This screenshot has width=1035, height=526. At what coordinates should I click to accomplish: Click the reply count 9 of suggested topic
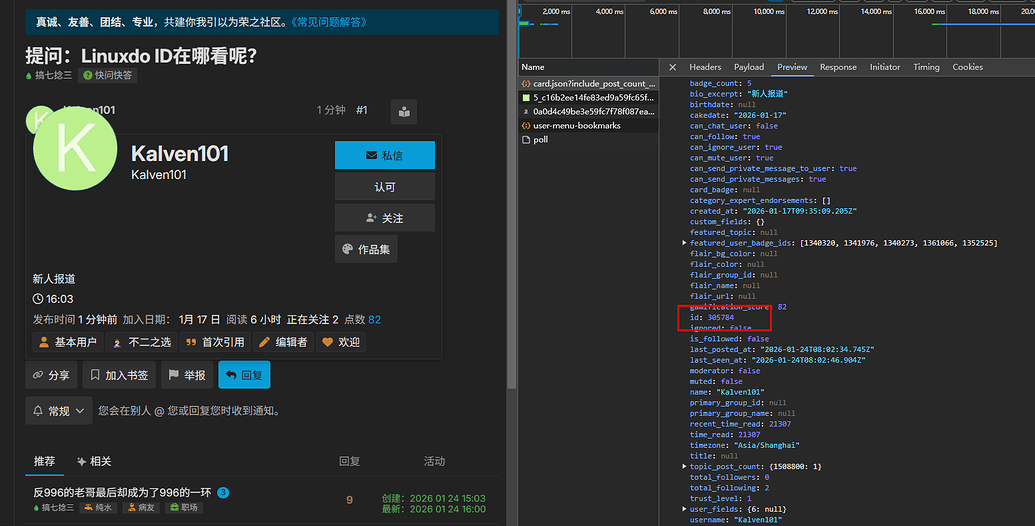(x=349, y=500)
